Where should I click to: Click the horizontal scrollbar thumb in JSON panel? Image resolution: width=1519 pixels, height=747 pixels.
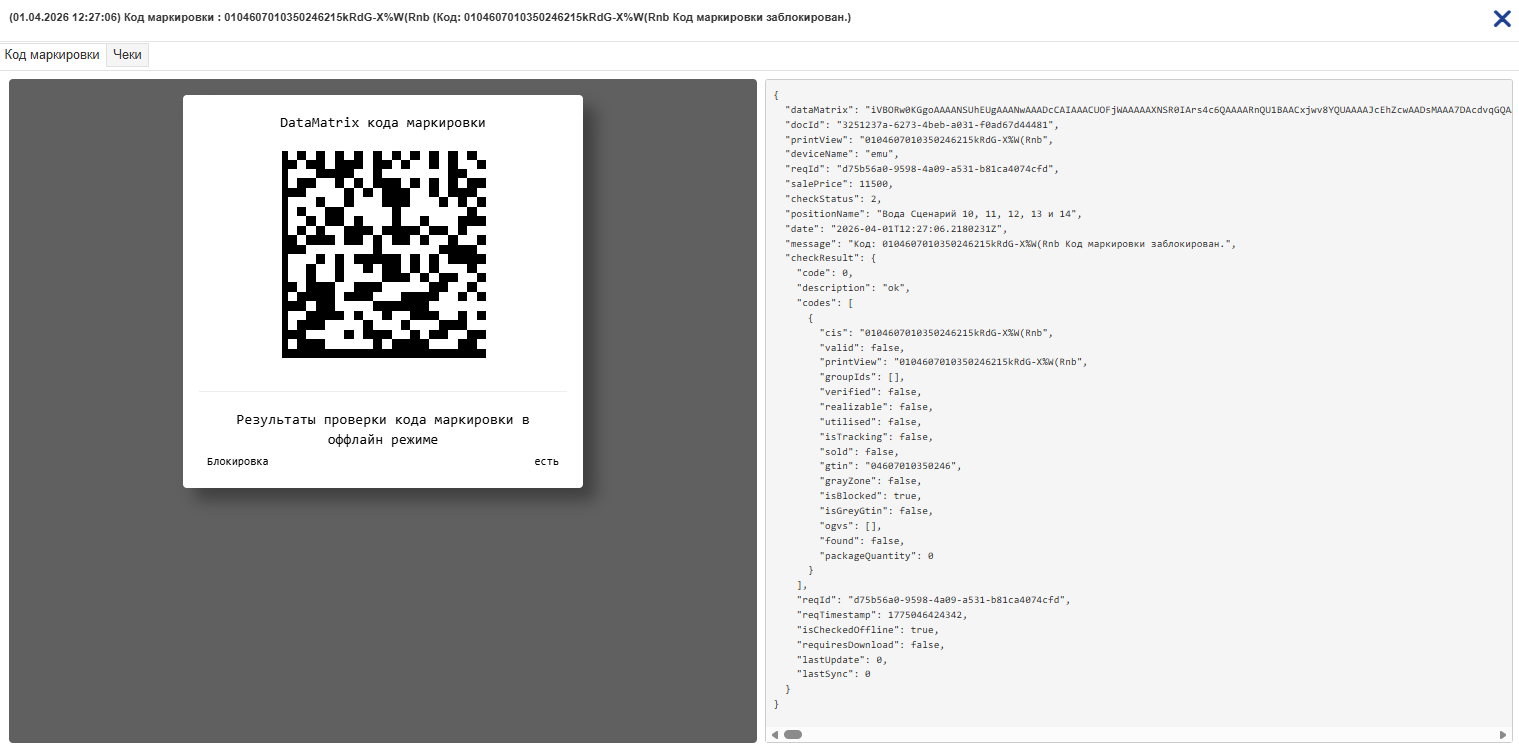coord(792,734)
